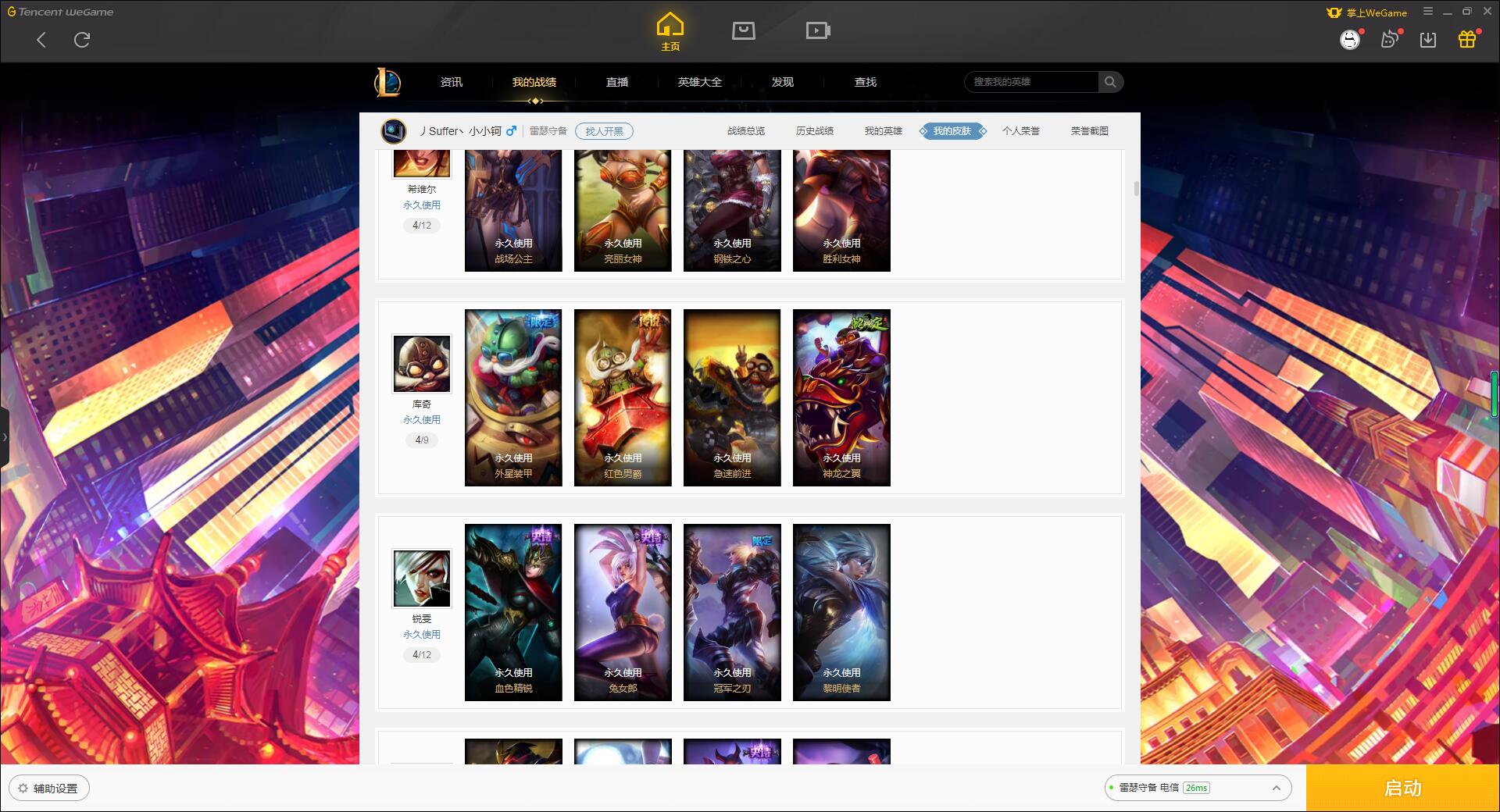Image resolution: width=1500 pixels, height=812 pixels.
Task: Open the friends chat icon with red dot
Action: [x=1390, y=39]
